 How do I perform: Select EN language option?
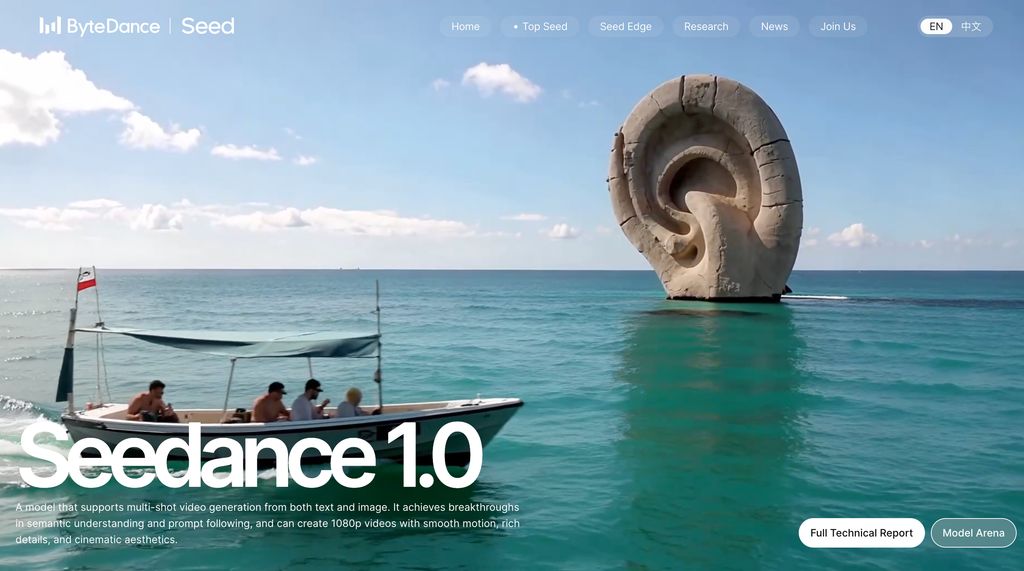[936, 27]
